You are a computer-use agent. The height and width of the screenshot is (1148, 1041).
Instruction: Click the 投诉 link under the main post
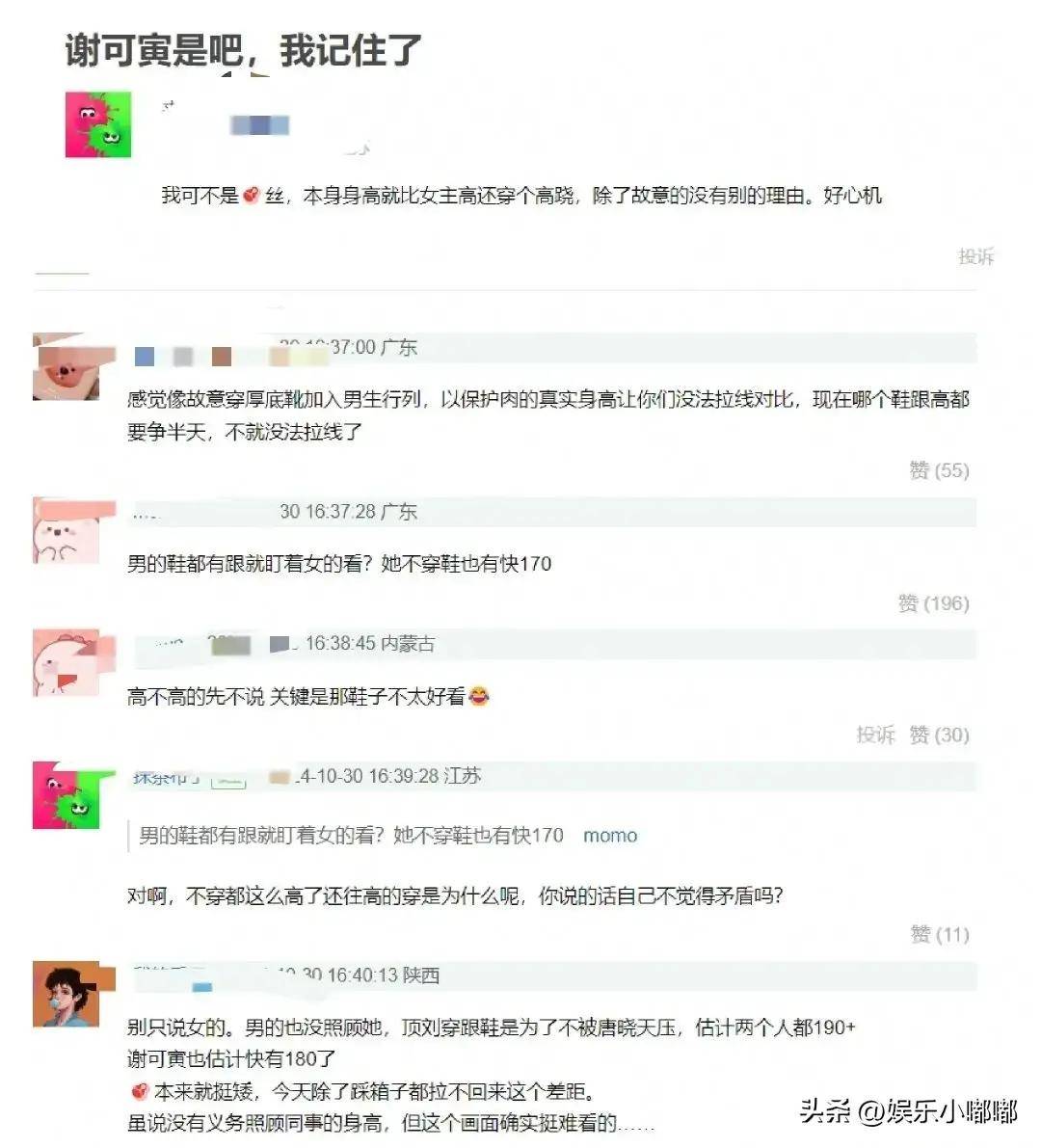975,256
